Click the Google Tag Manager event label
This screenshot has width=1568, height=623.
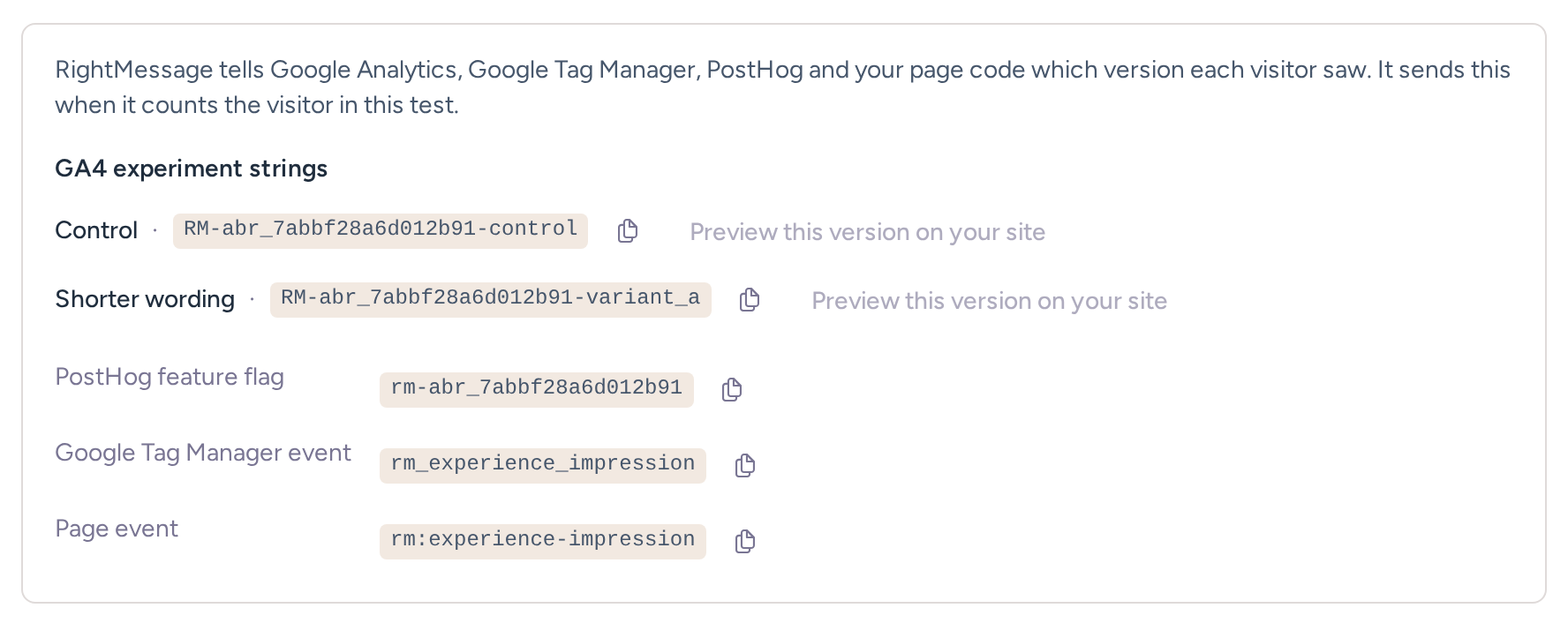click(x=203, y=453)
